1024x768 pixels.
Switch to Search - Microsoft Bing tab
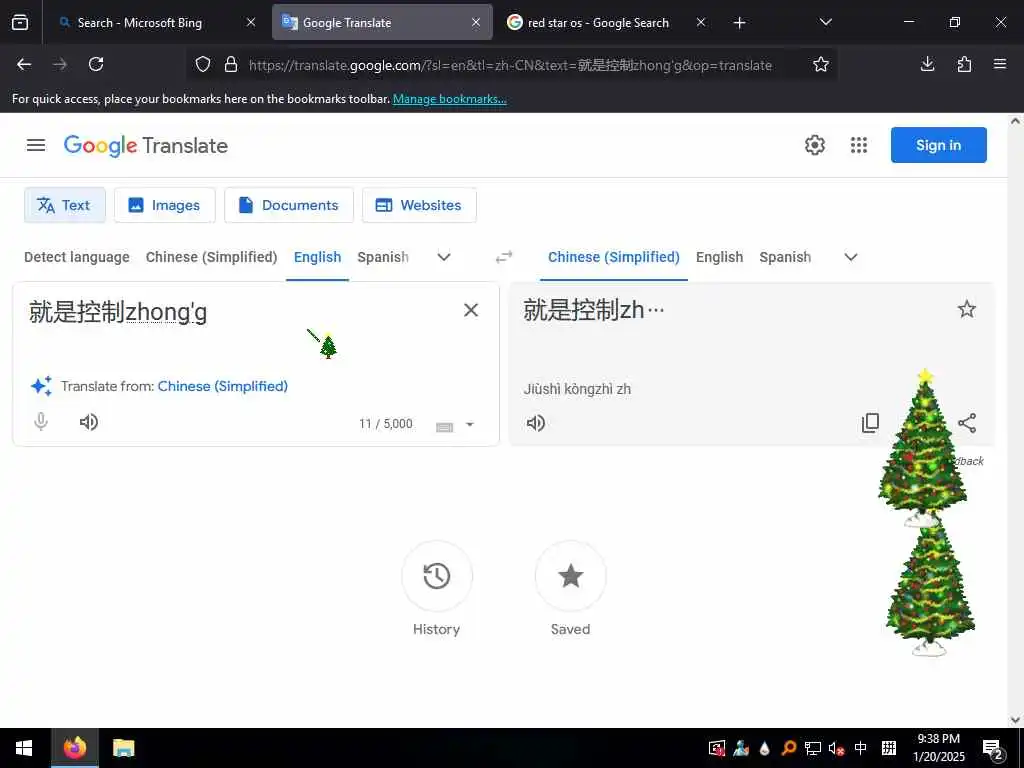[140, 23]
